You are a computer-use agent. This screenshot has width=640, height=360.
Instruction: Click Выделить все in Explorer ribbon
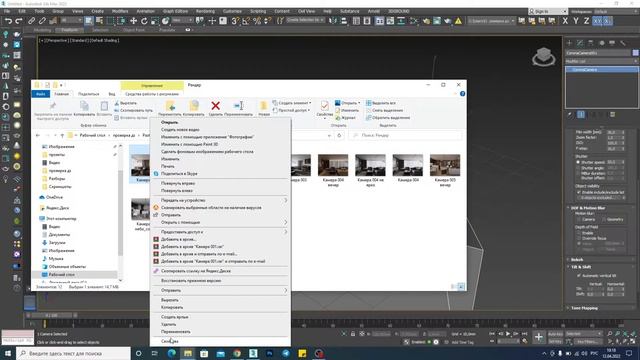[381, 103]
